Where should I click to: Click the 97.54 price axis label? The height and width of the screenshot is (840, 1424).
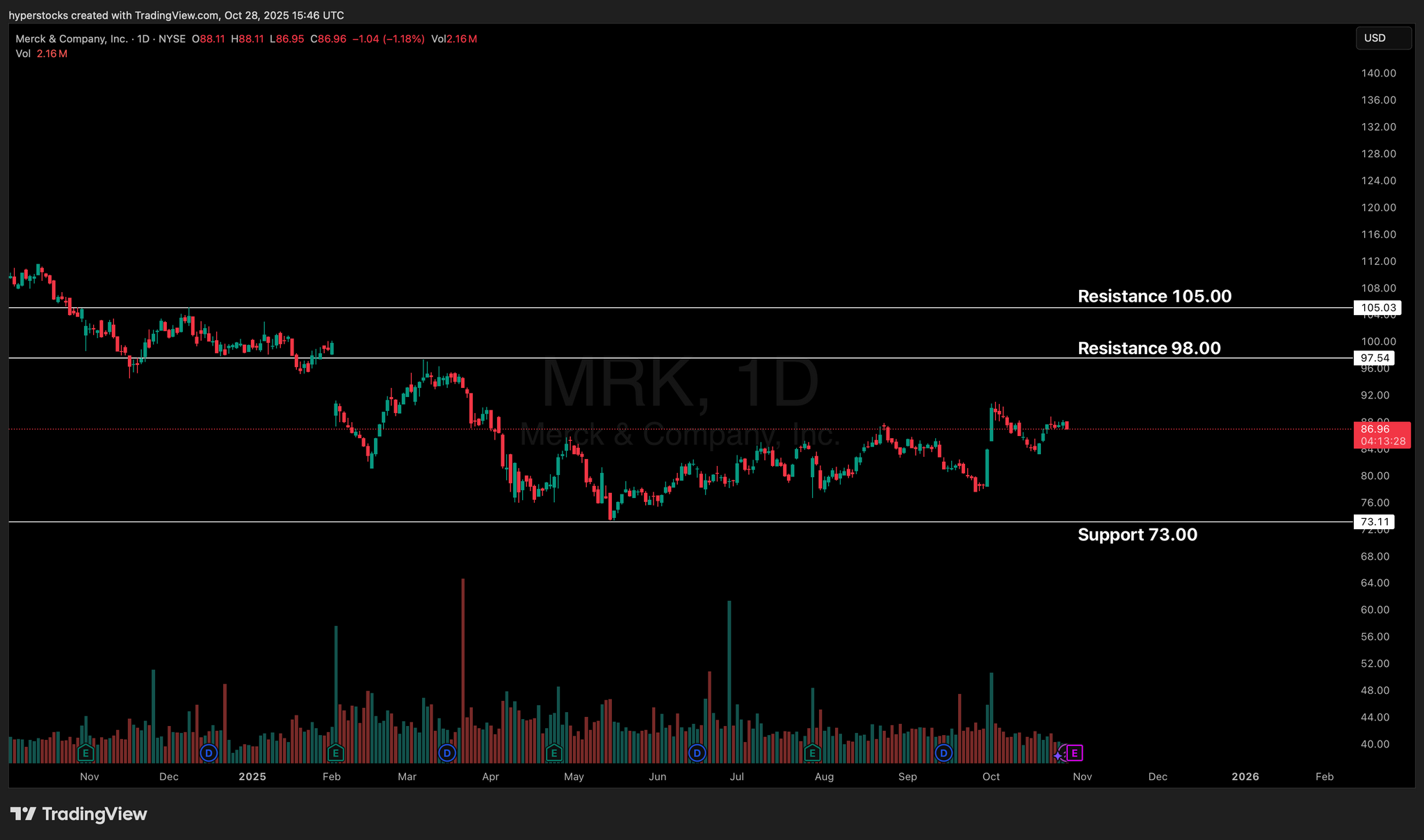1375,358
